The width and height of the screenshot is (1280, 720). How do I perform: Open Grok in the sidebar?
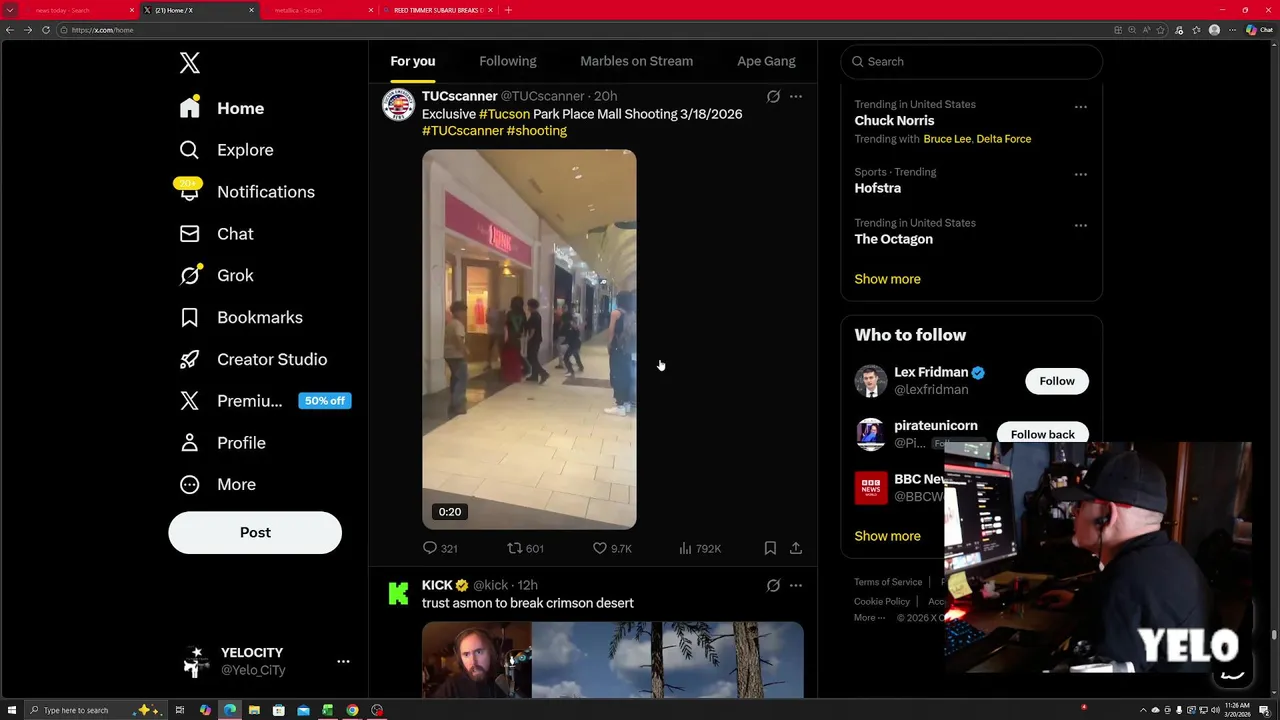coord(217,275)
